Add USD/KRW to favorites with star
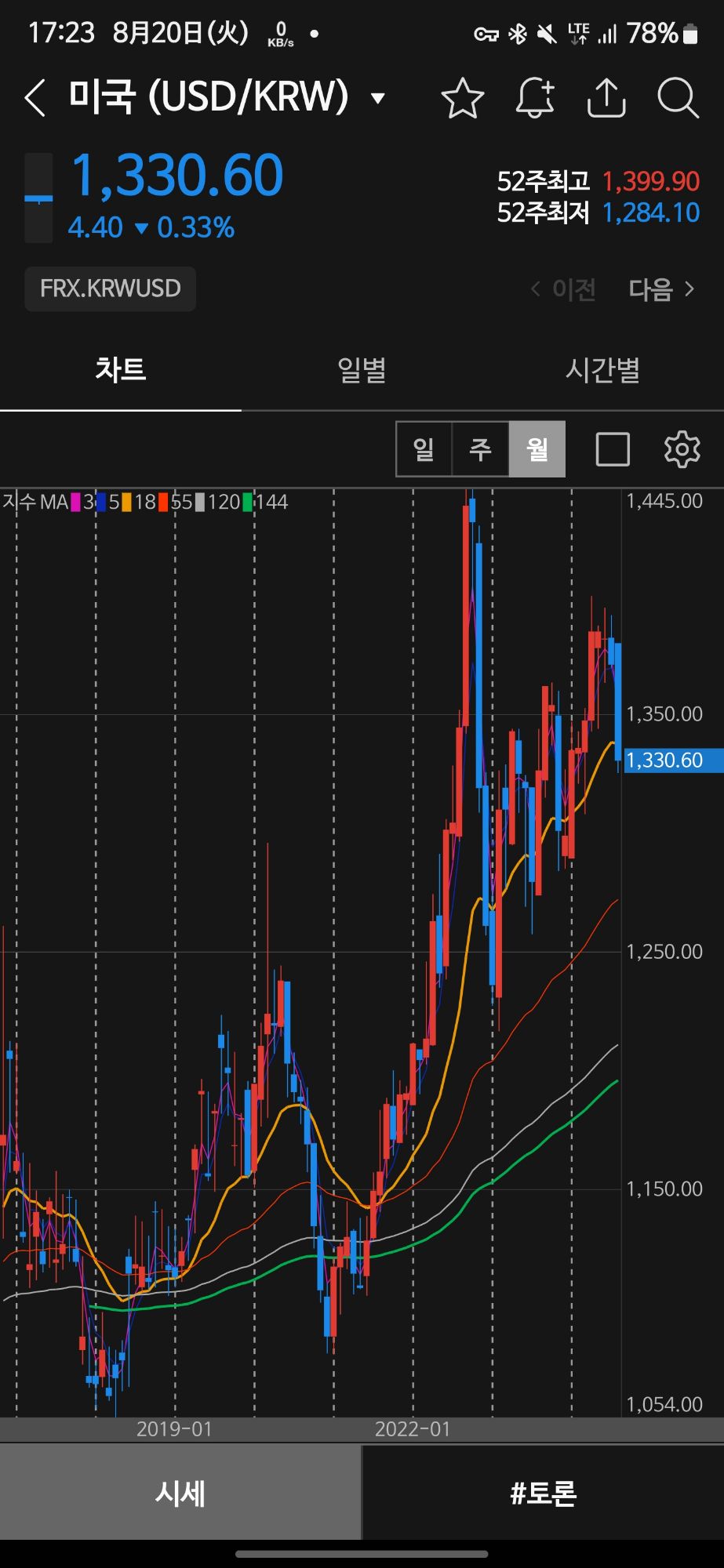 coord(462,99)
